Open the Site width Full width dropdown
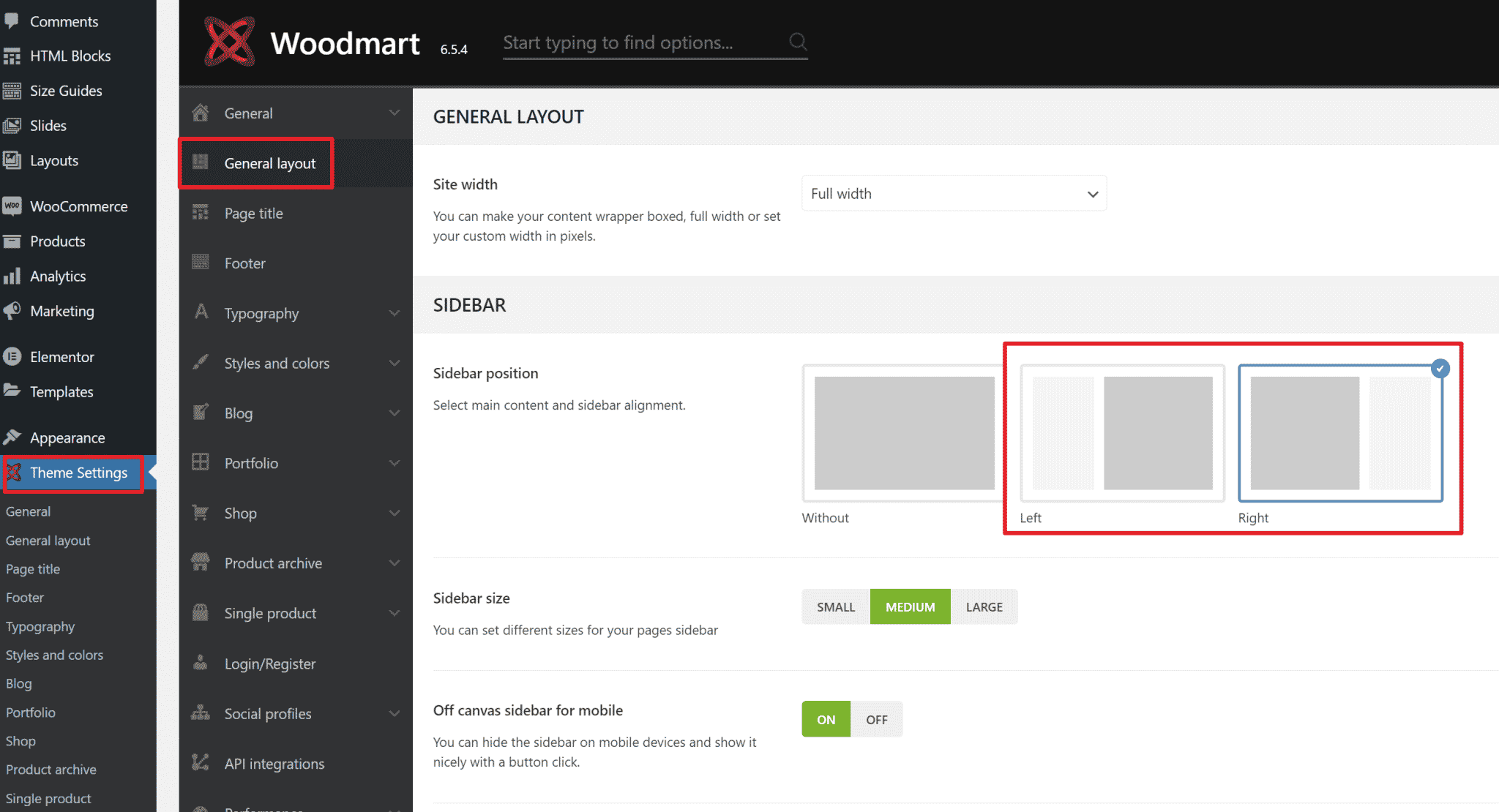This screenshot has width=1499, height=812. (x=954, y=193)
